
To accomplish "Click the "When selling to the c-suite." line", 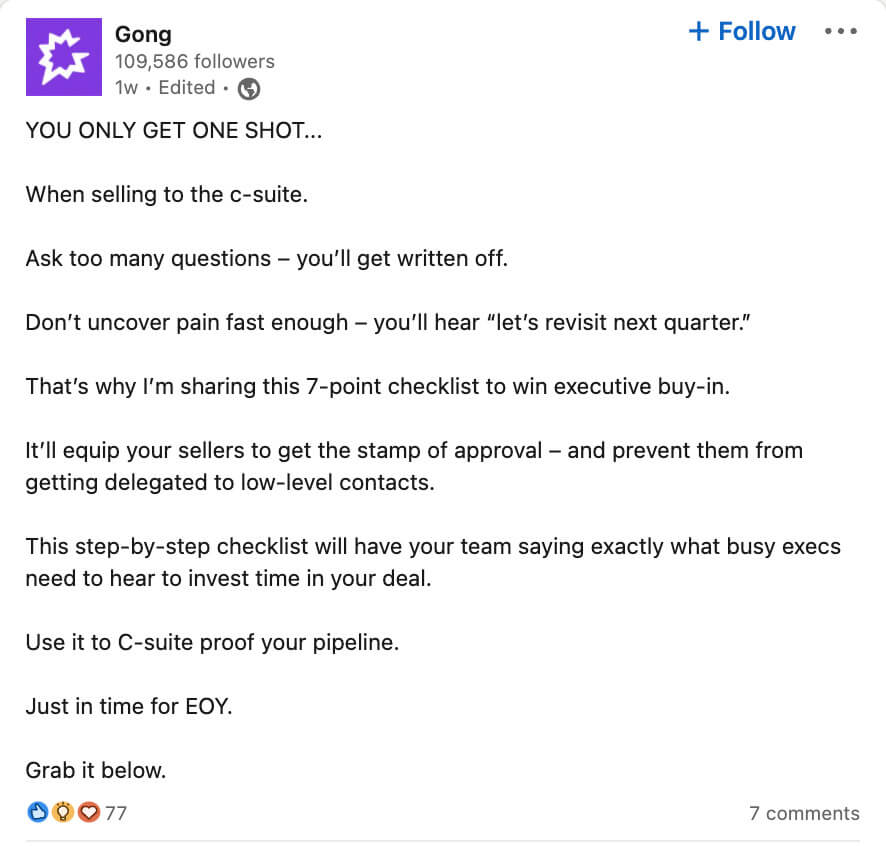I will [x=166, y=194].
